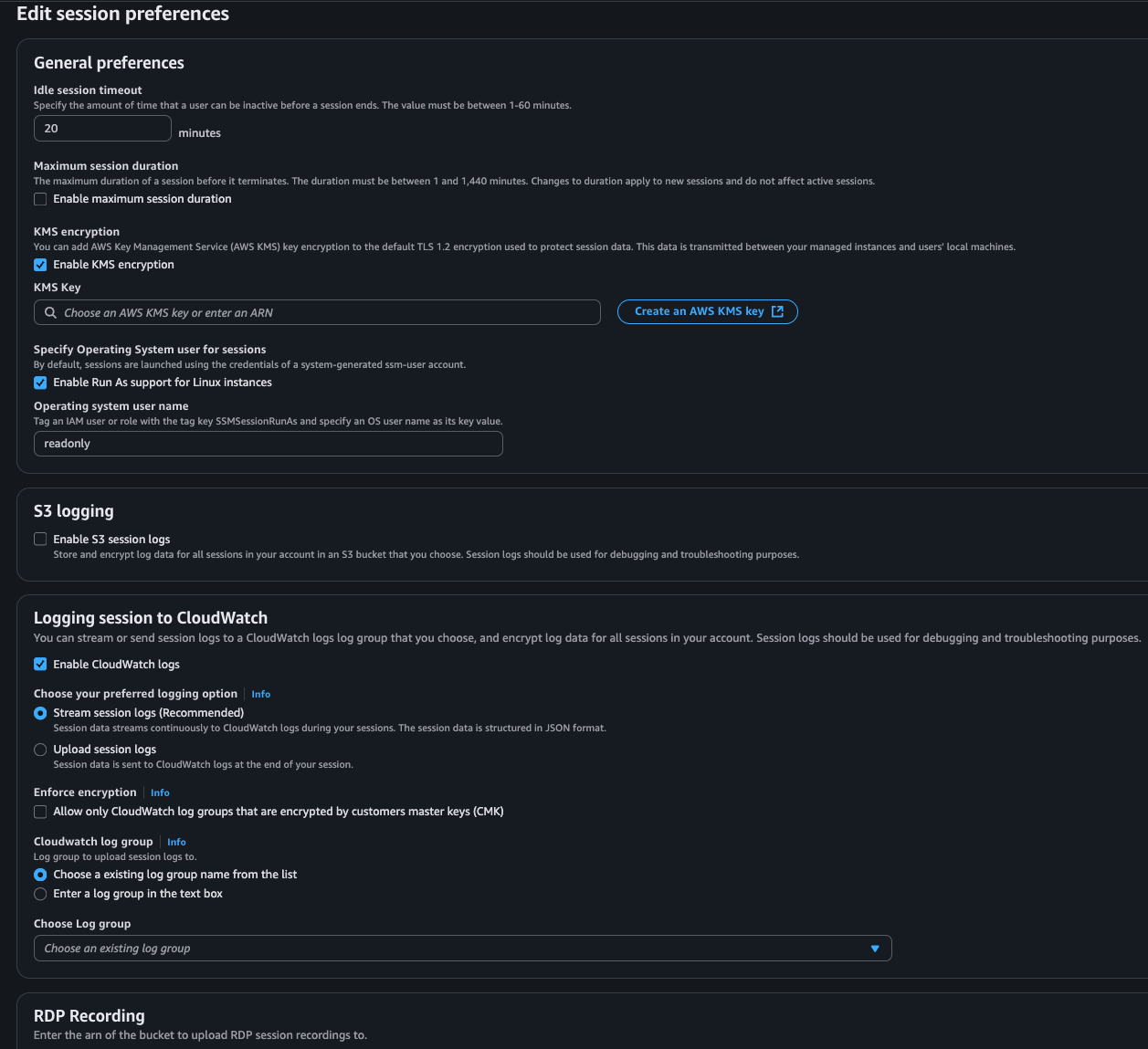Uncheck Enable KMS encryption

coord(40,265)
